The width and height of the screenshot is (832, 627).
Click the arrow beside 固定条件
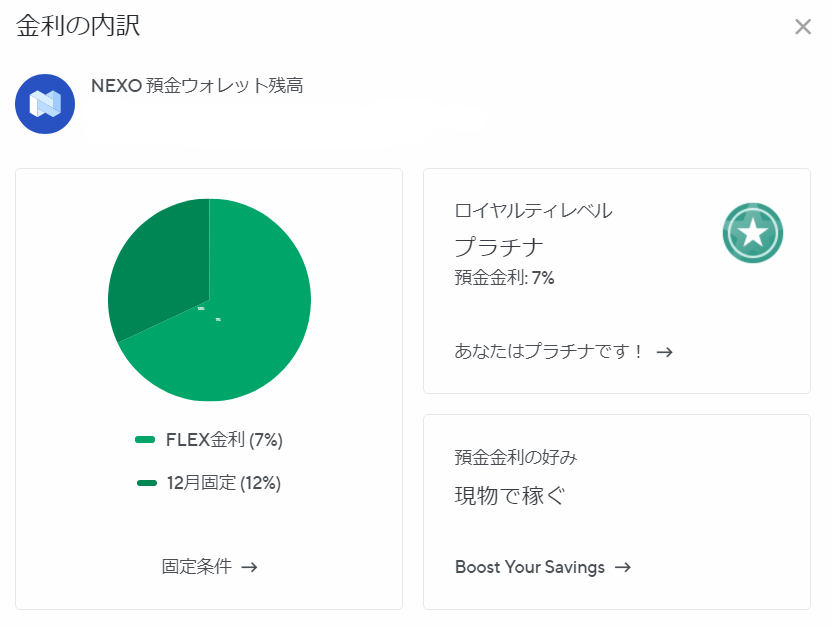[x=250, y=567]
